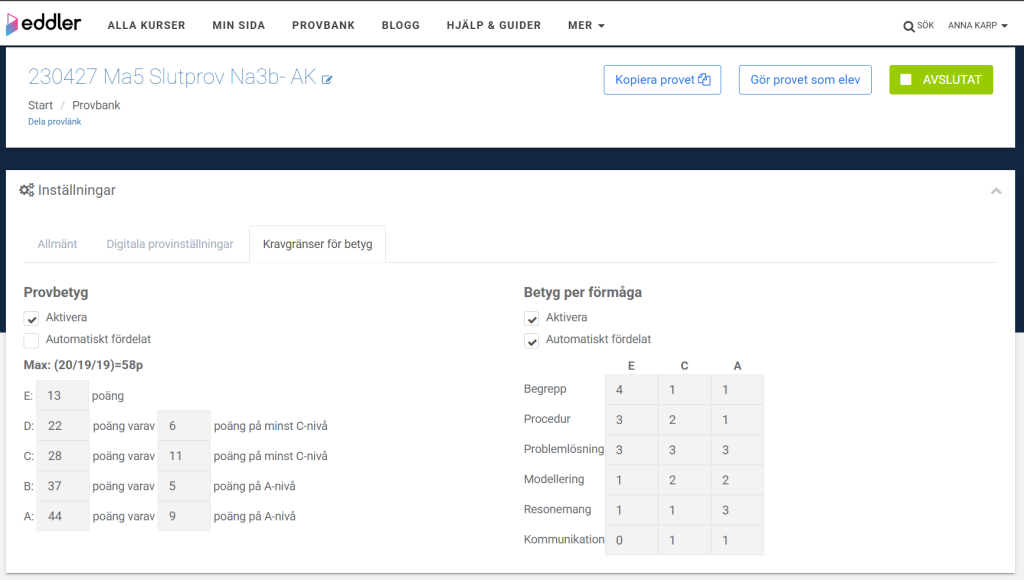Click the gears icon next to Inställningar
This screenshot has height=580, width=1024.
point(27,190)
